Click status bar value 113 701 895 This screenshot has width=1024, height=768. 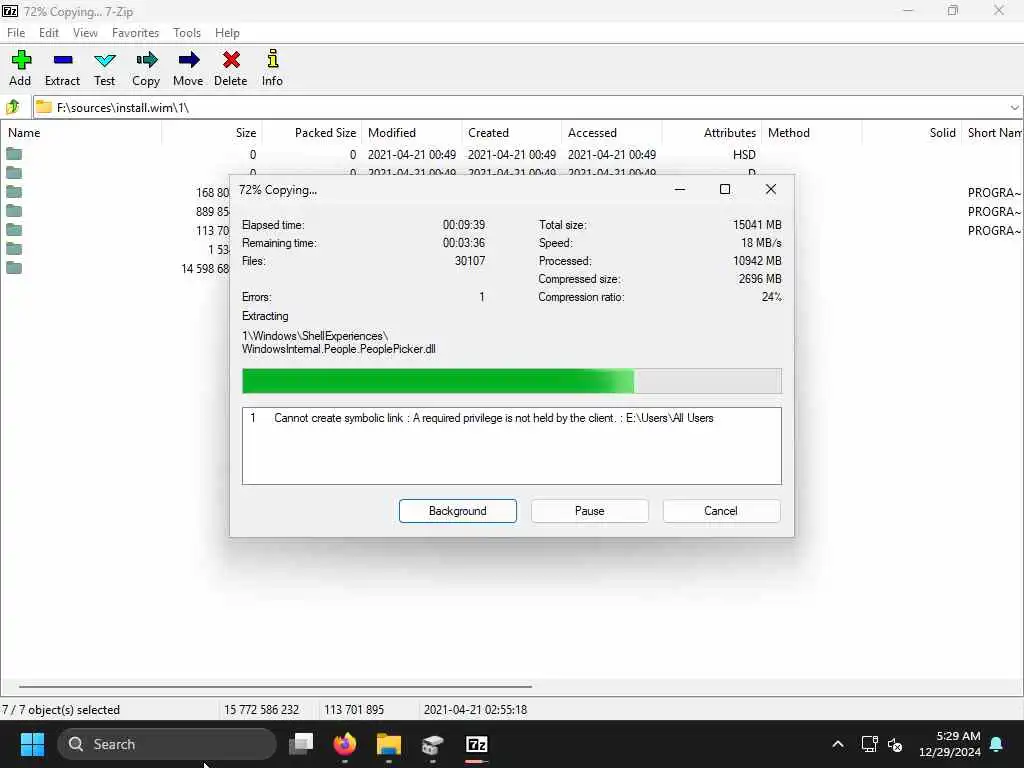click(x=354, y=709)
